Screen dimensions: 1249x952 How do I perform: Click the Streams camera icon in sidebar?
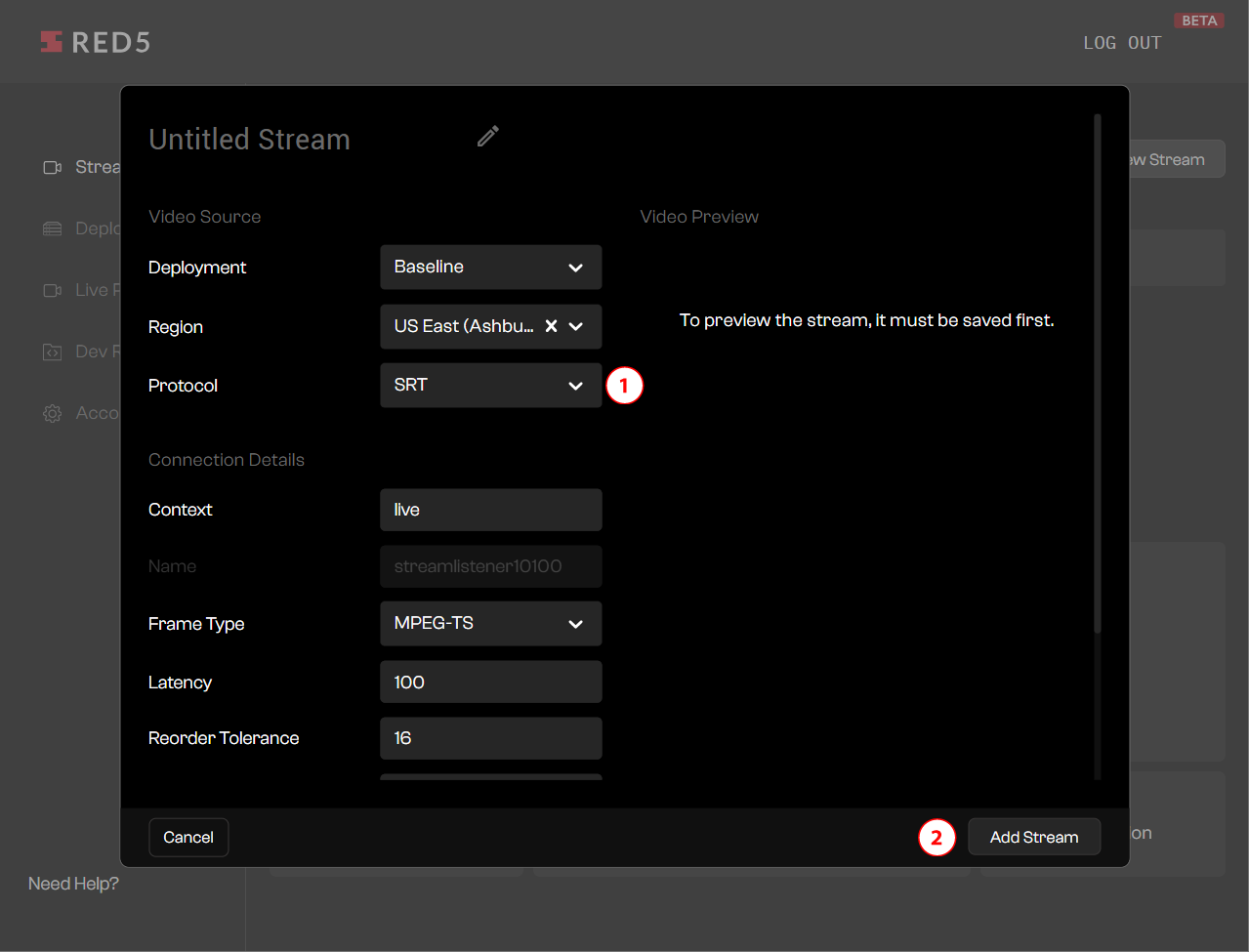click(x=53, y=168)
